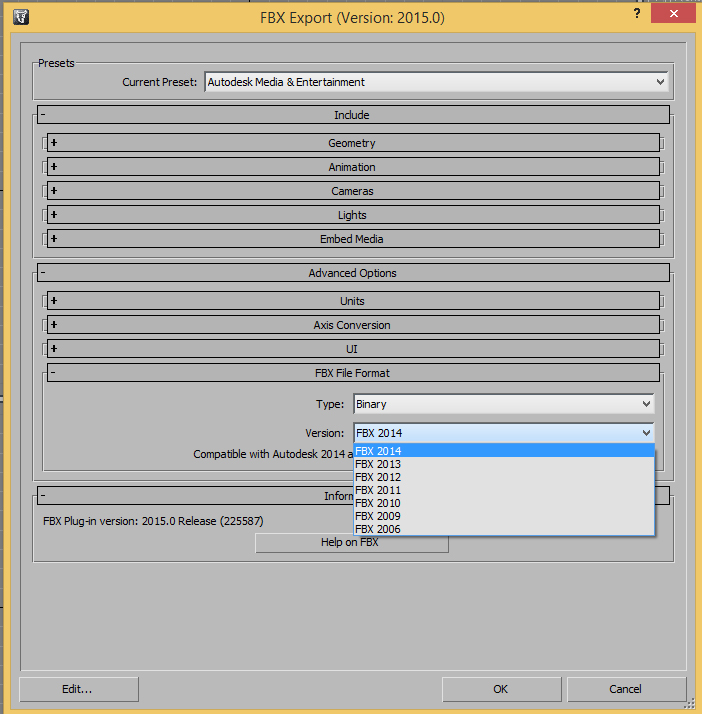Close the FBX Export dialog
This screenshot has width=702, height=714.
pyautogui.click(x=673, y=14)
